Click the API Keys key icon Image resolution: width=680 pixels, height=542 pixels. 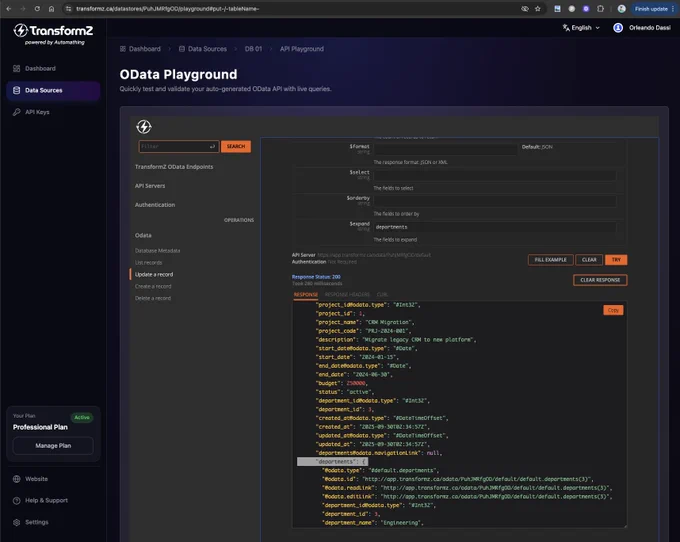[16, 112]
